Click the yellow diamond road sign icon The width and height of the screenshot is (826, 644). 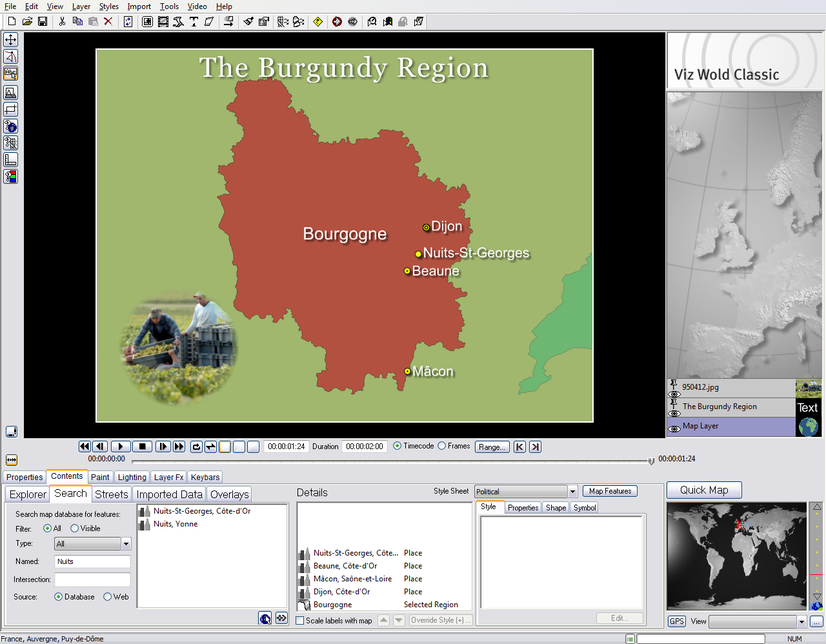(317, 21)
